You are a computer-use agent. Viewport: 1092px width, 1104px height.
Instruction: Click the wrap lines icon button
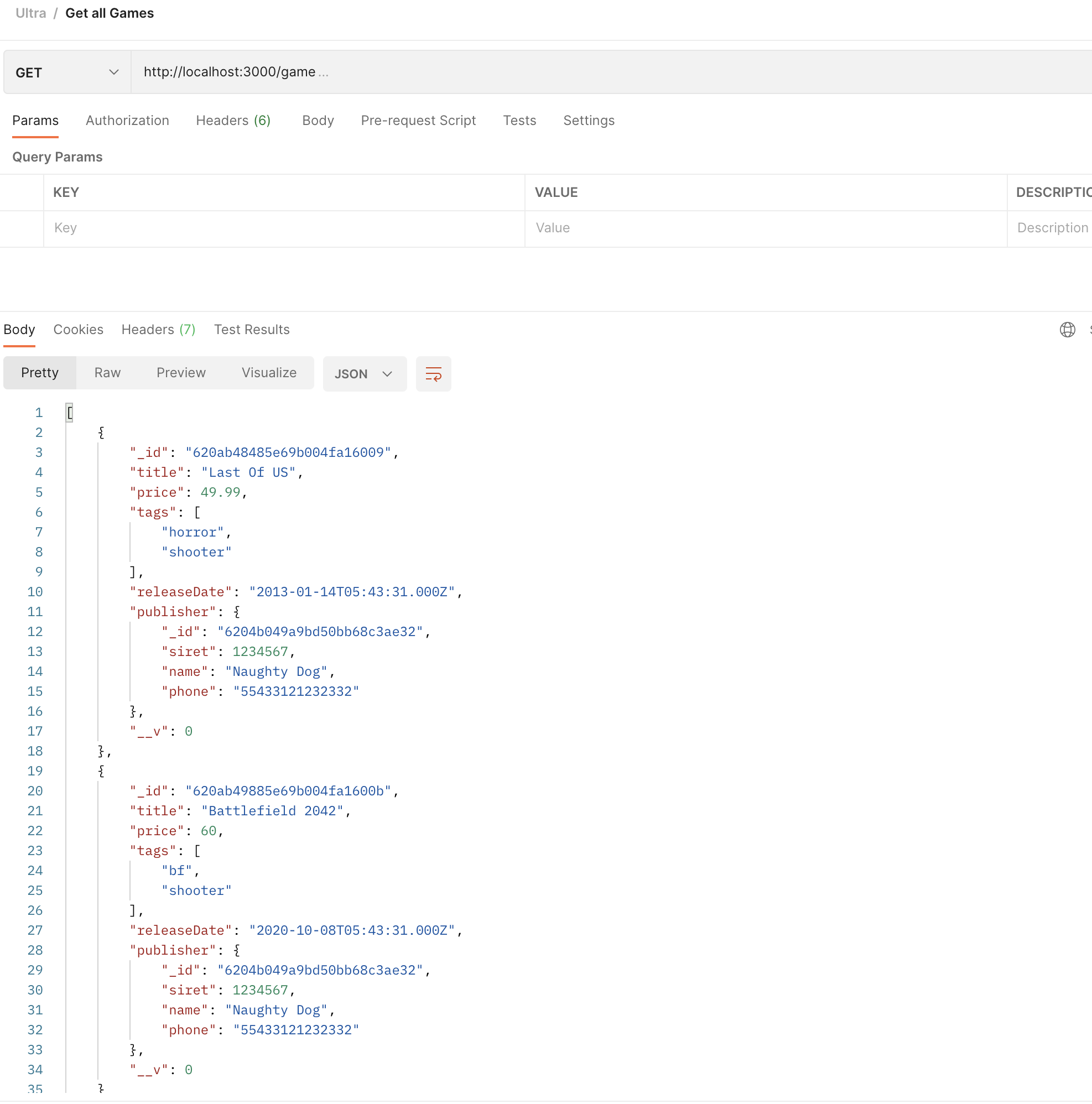[x=433, y=374]
